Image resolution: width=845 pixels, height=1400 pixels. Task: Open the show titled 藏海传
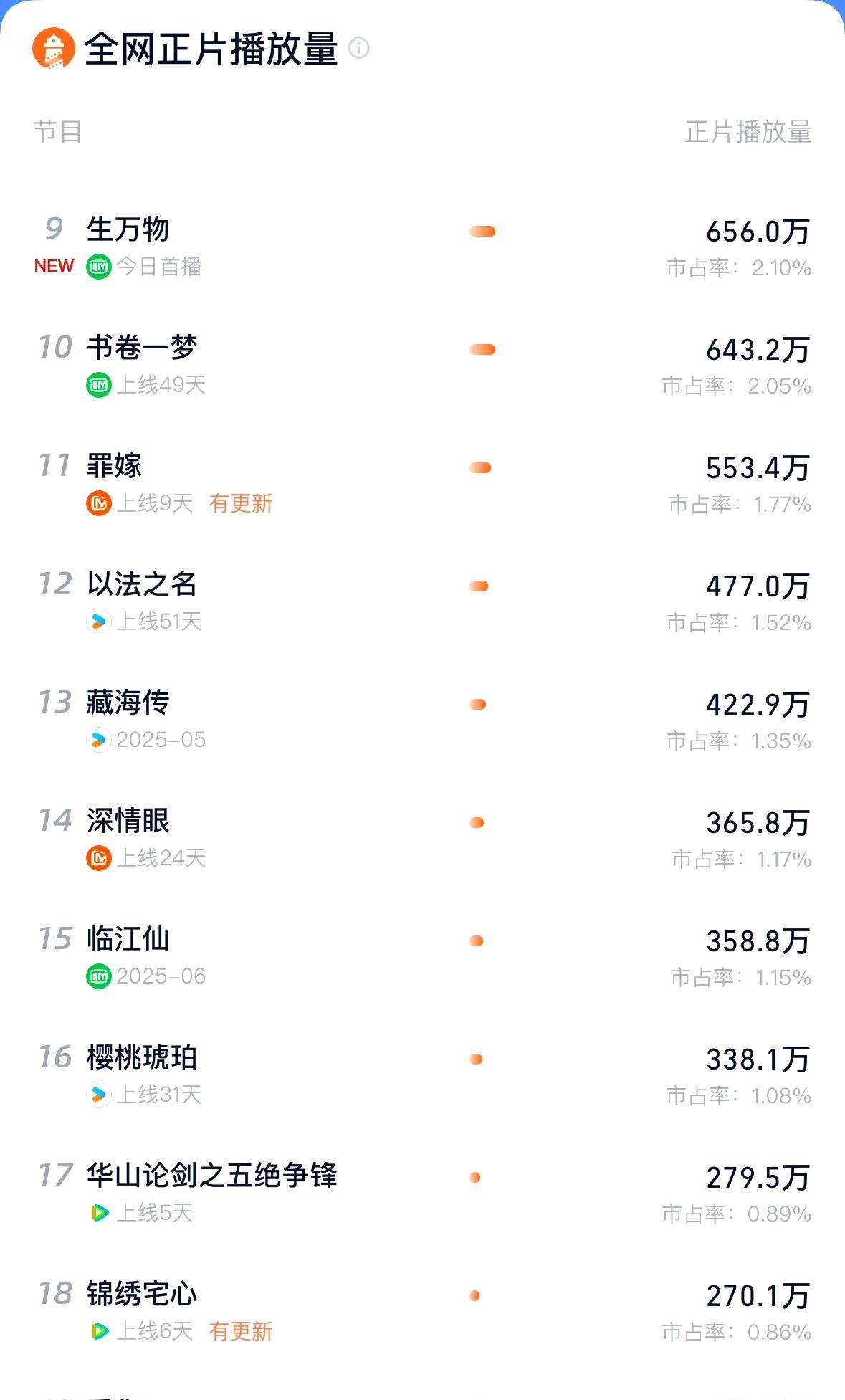point(128,703)
